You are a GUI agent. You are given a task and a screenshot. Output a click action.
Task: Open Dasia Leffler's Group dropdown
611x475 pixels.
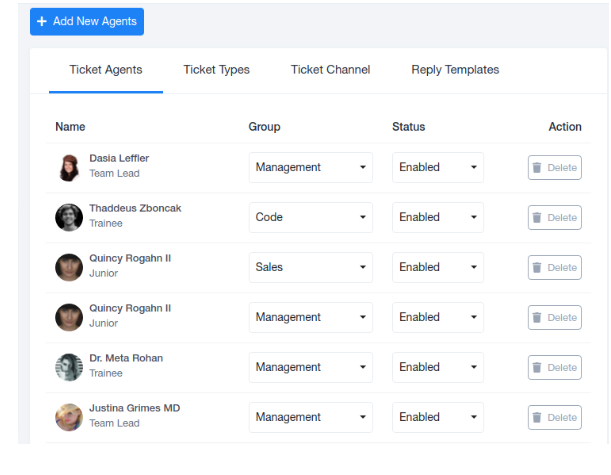311,168
